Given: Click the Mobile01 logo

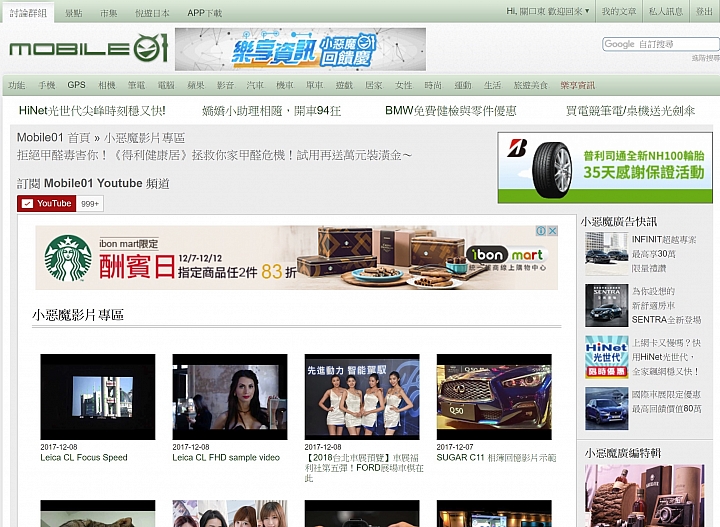Looking at the screenshot, I should coord(88,48).
